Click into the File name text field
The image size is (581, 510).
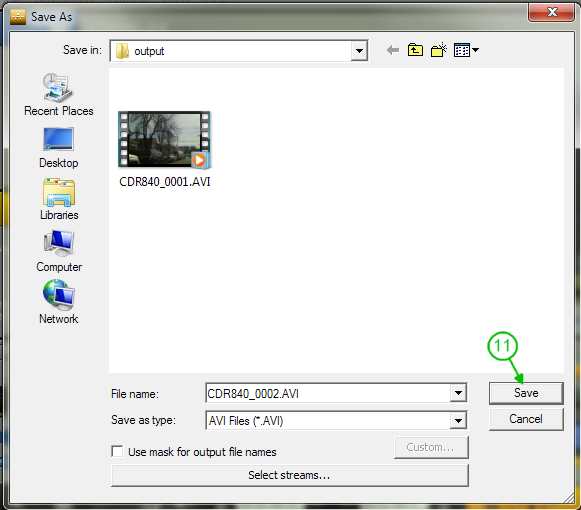point(328,393)
